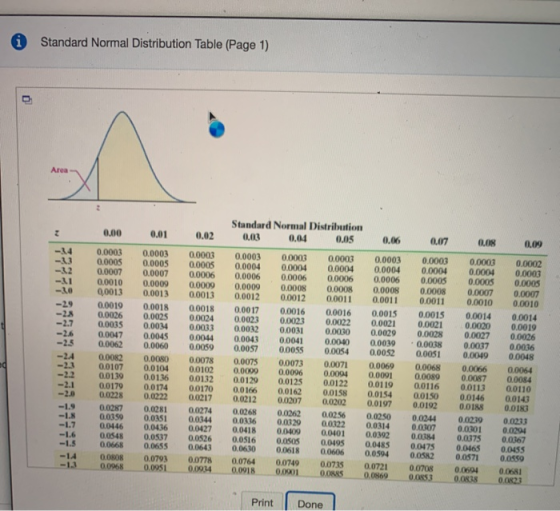The image size is (560, 511).
Task: Click the 0.01 column header
Action: pyautogui.click(x=159, y=234)
